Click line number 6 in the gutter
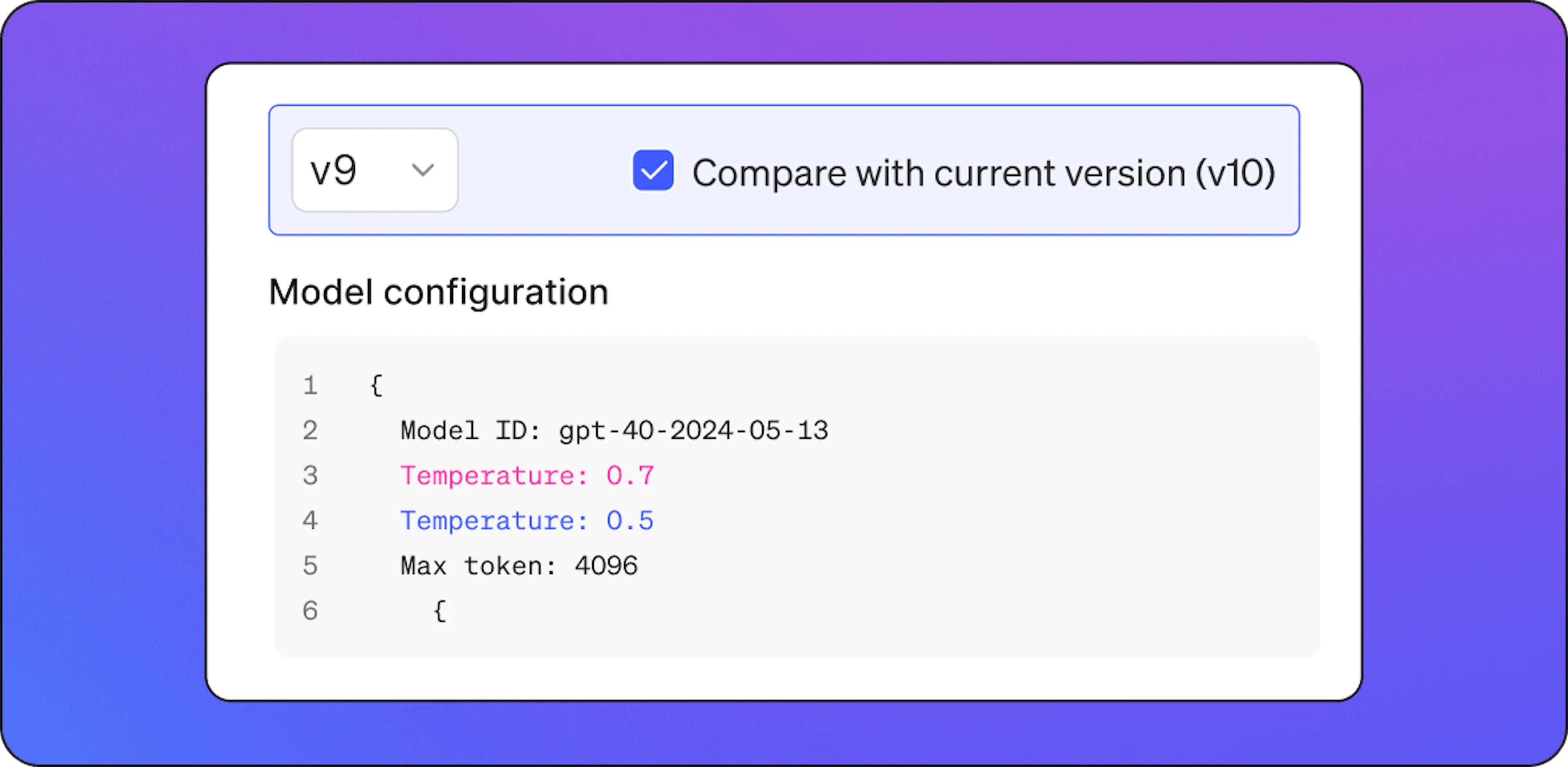The width and height of the screenshot is (1568, 767). 310,611
